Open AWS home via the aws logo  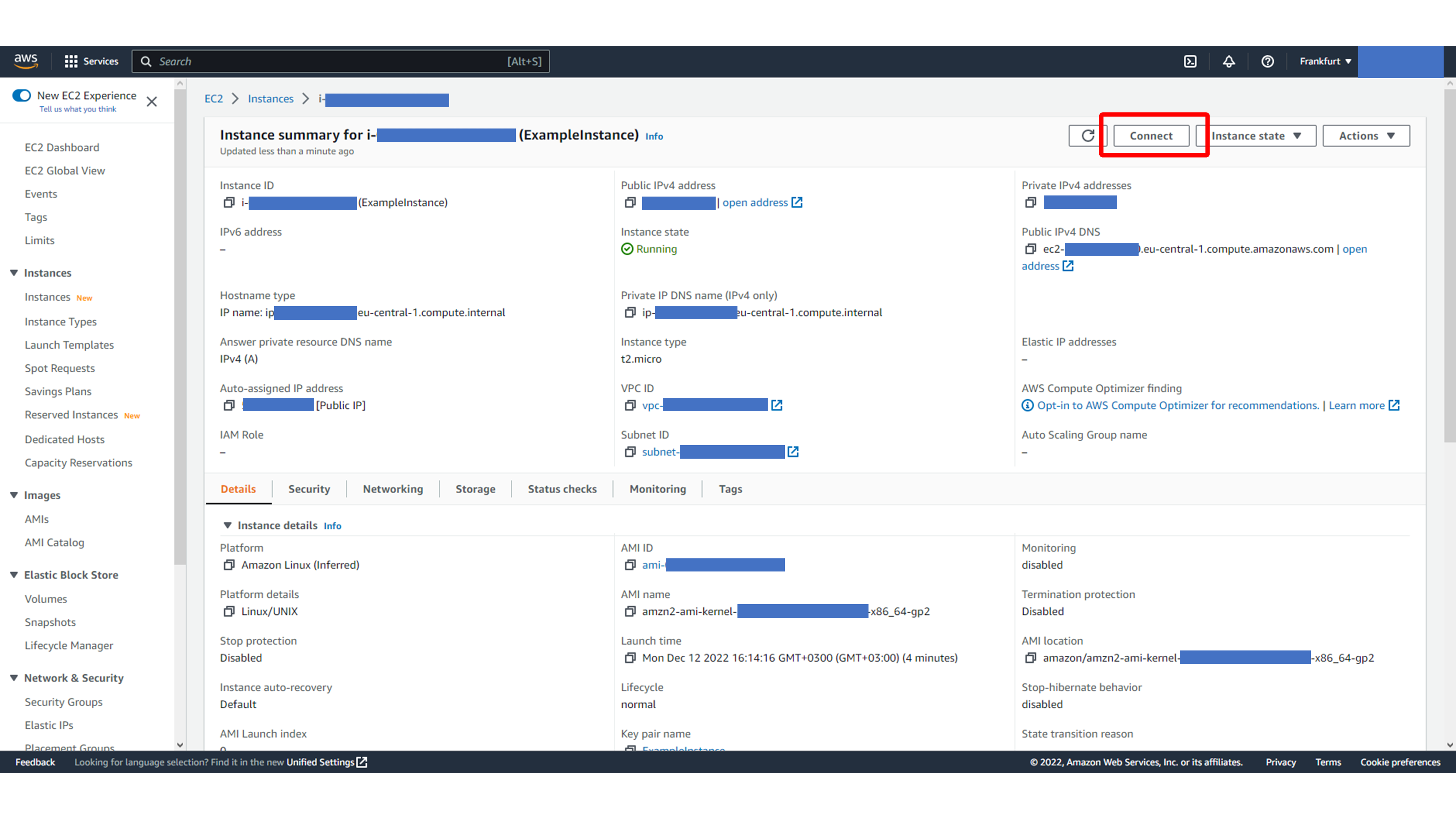click(x=26, y=61)
